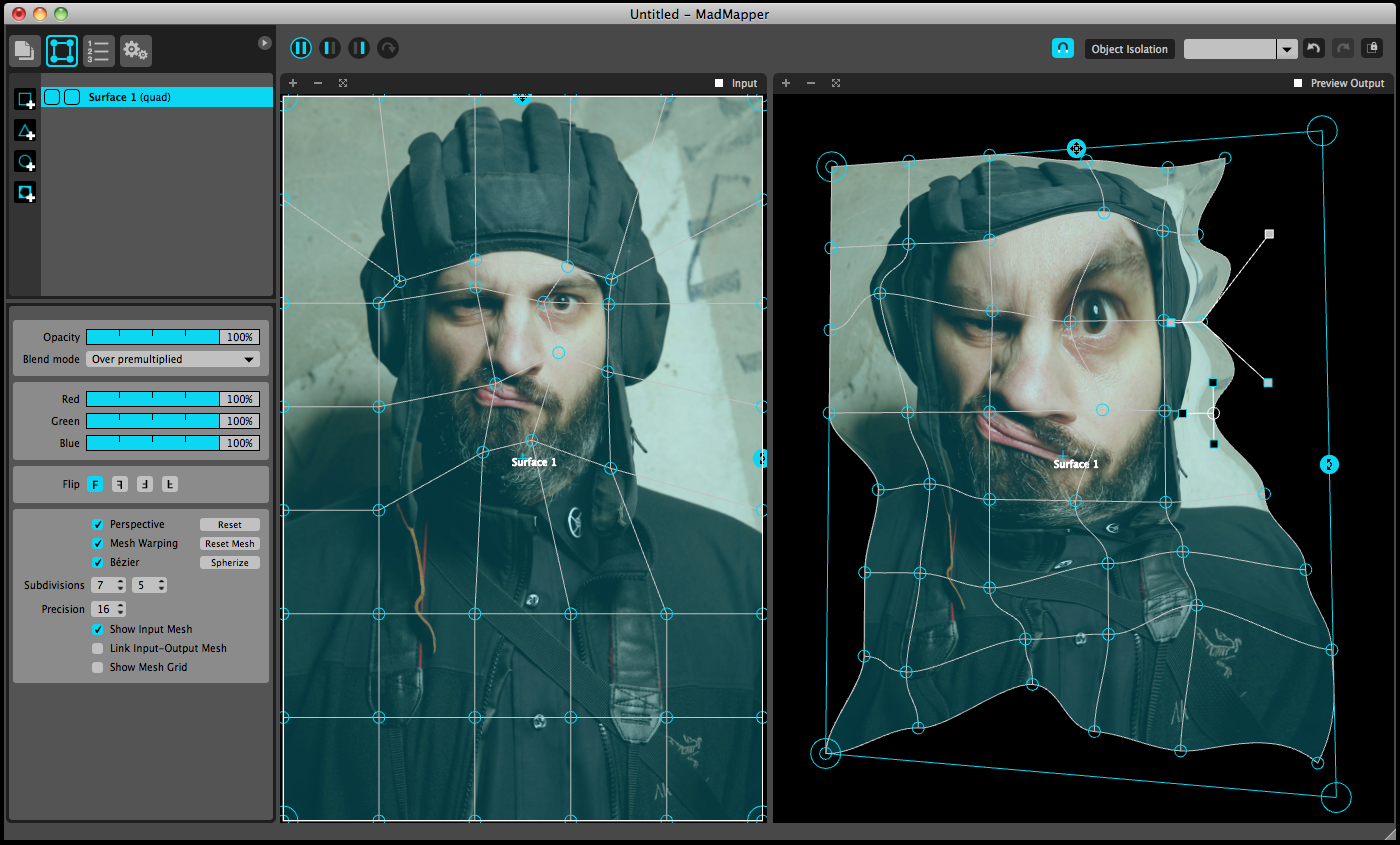Click the add triangle surface tool
This screenshot has width=1400, height=845.
pos(25,131)
